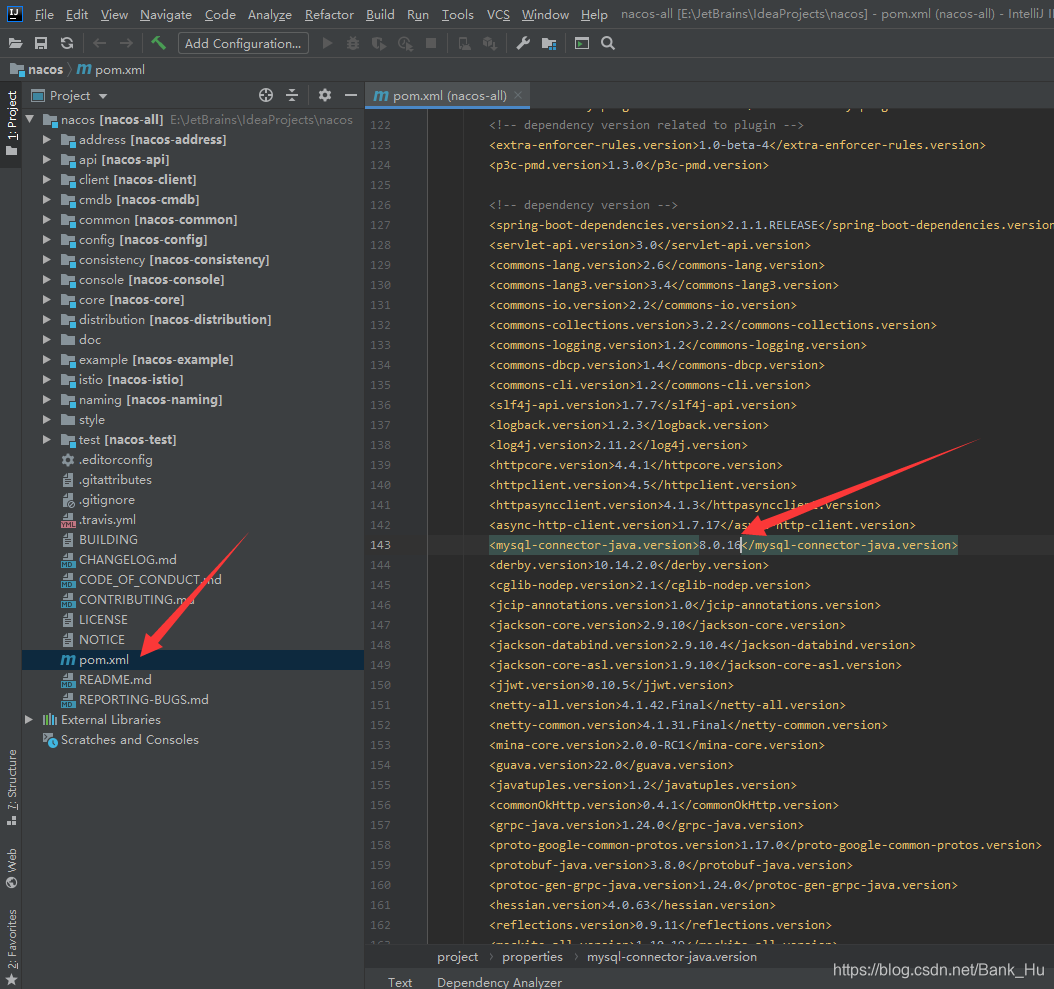Select CHANGELOG.md in the project tree

(128, 559)
